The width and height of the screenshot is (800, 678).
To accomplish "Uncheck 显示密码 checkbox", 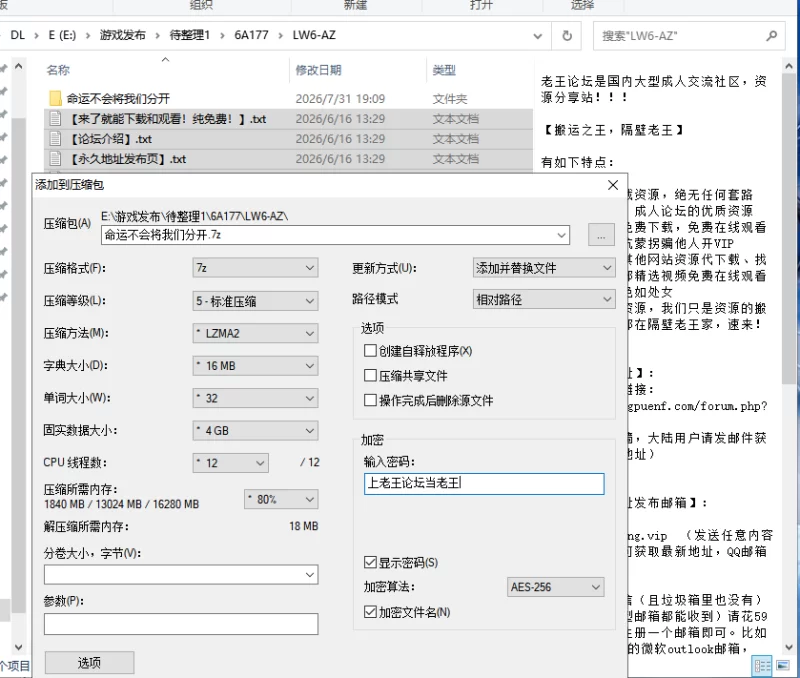I will 370,563.
